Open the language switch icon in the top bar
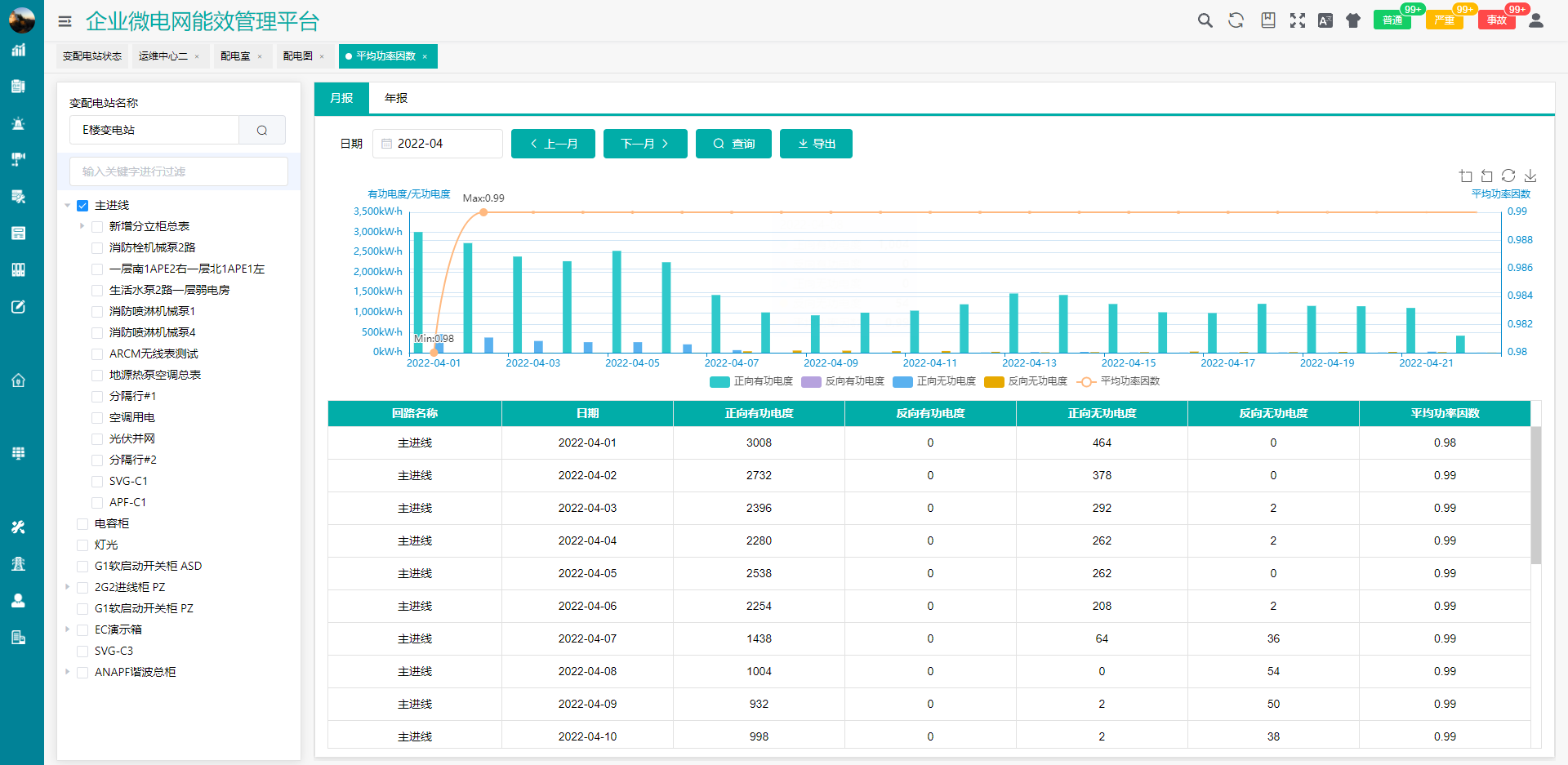The width and height of the screenshot is (1568, 765). click(x=1325, y=20)
